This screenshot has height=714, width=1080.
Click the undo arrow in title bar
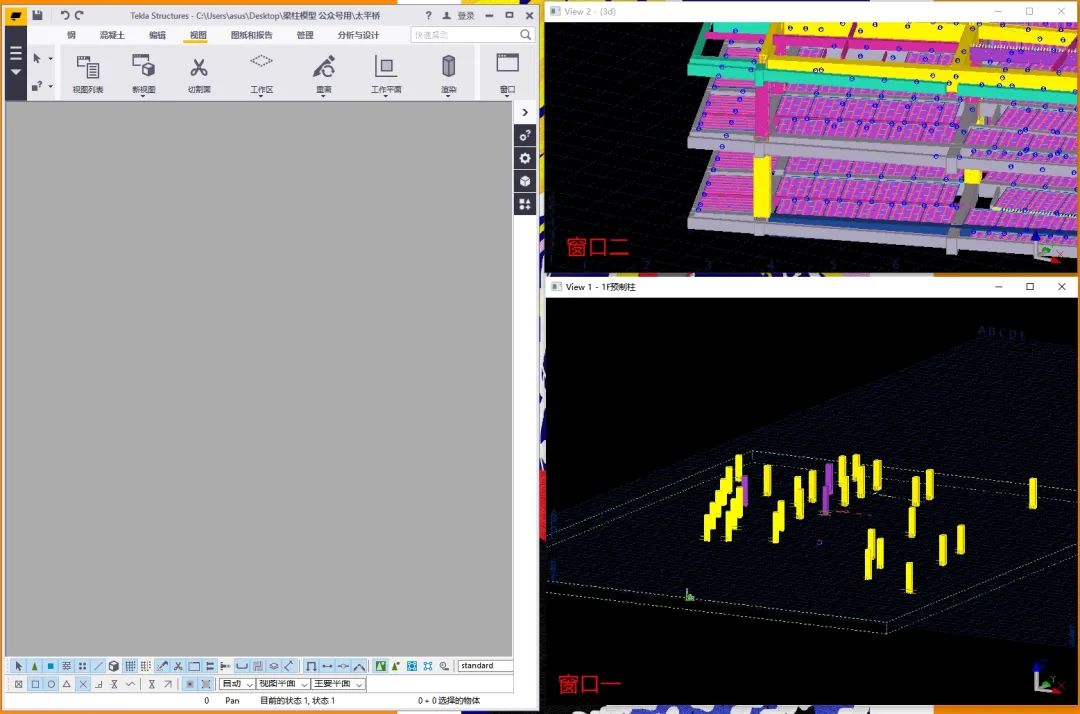point(65,15)
